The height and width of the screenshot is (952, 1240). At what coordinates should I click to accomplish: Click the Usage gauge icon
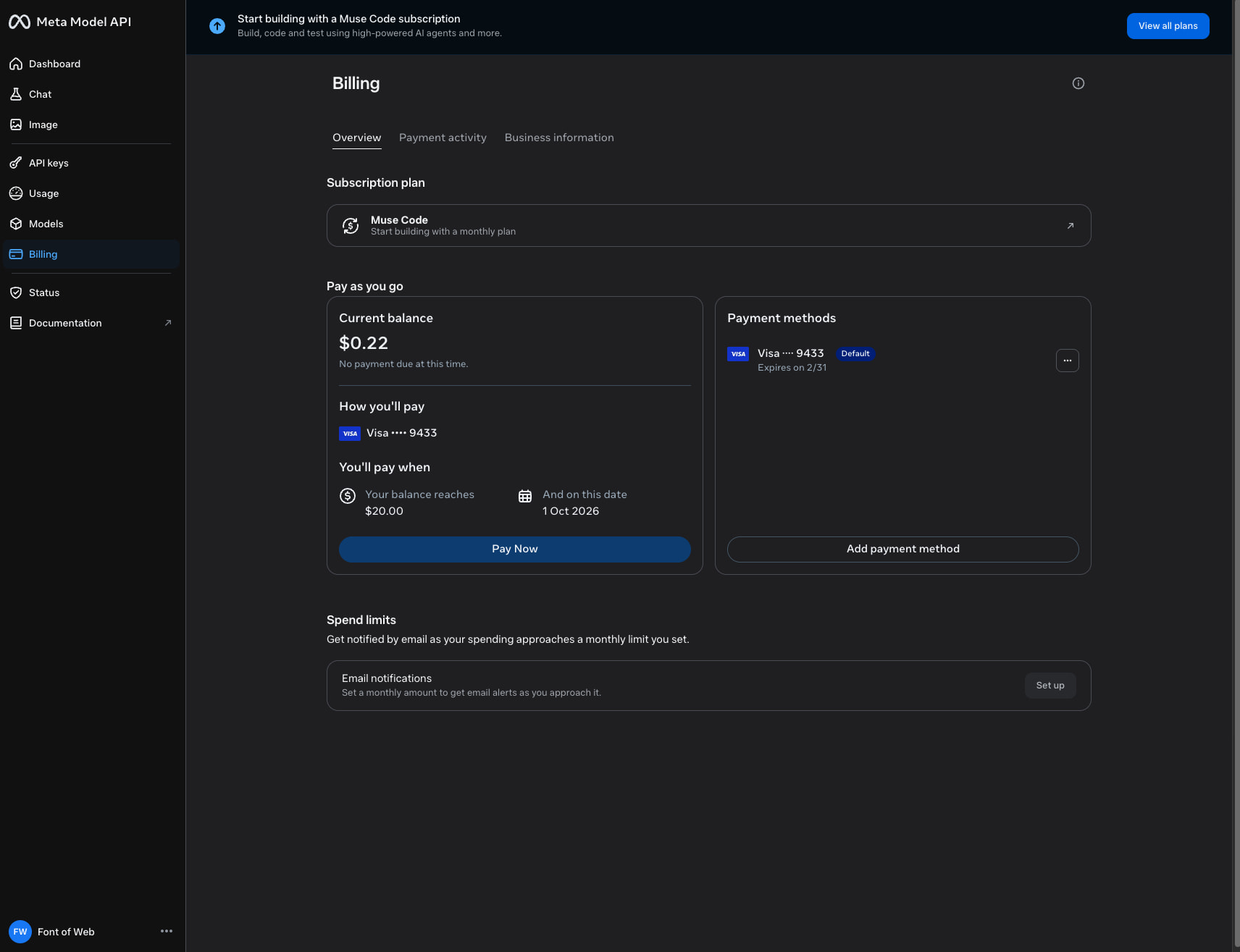pos(16,193)
